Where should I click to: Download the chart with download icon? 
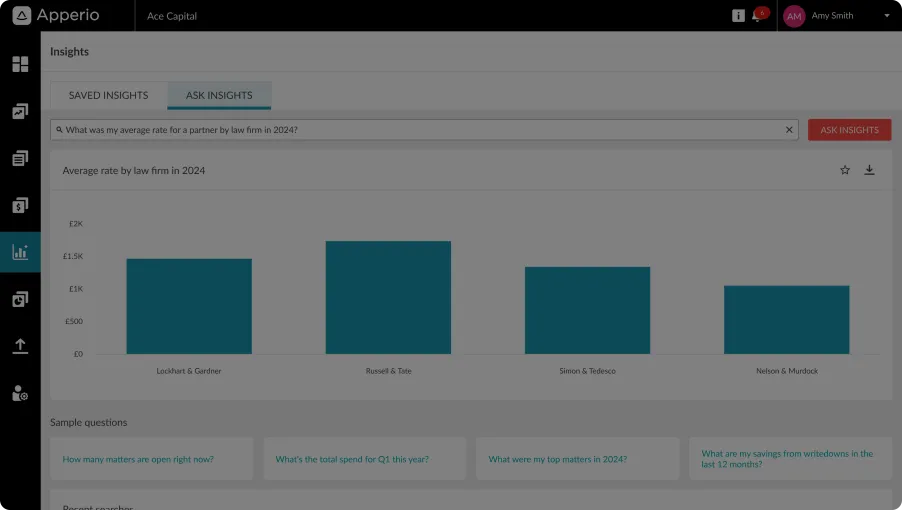[x=869, y=170]
